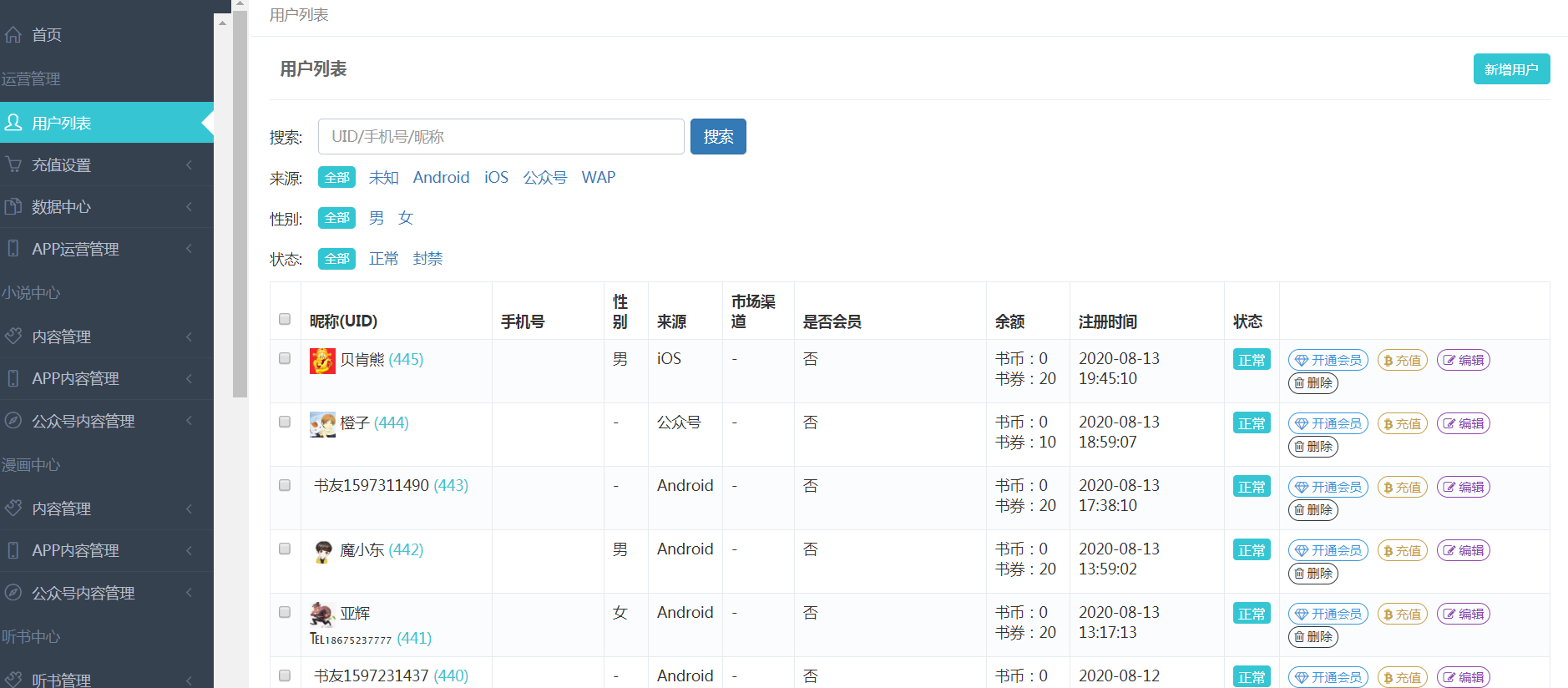Click 魔小东's avatar icon
The width and height of the screenshot is (1568, 688).
coord(322,551)
